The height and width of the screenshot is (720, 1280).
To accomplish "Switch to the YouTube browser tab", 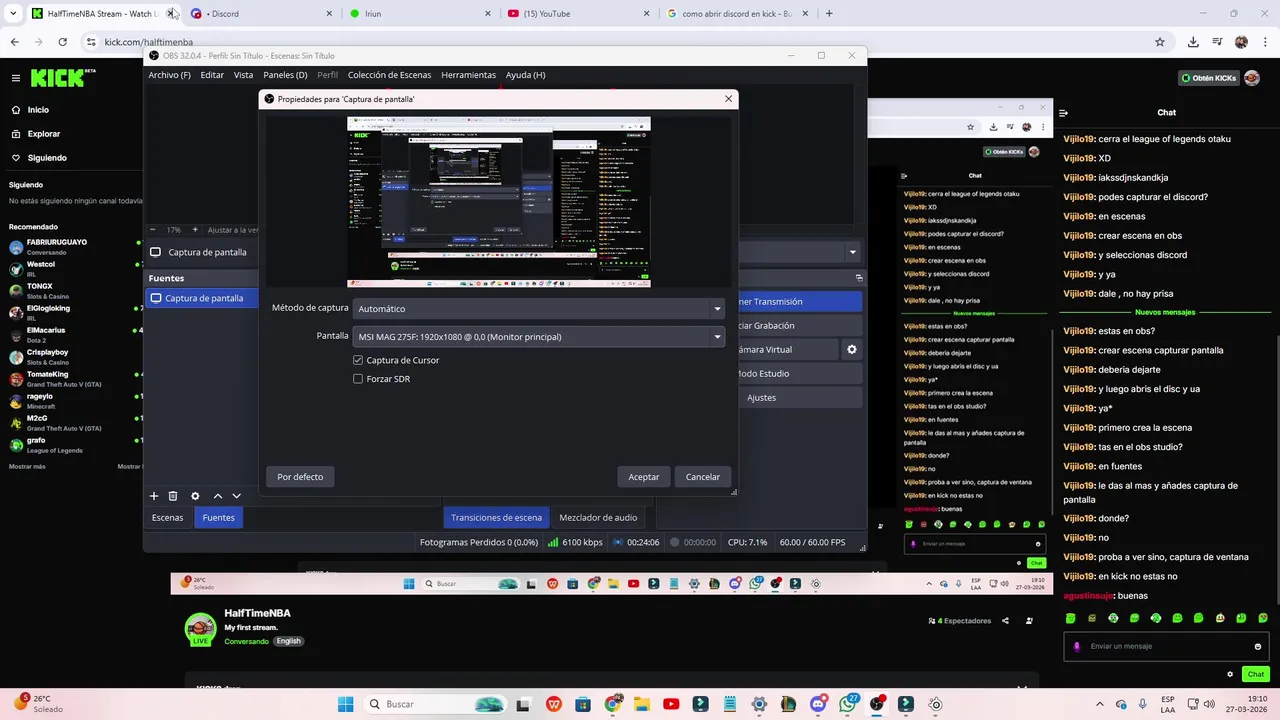I will tap(577, 14).
